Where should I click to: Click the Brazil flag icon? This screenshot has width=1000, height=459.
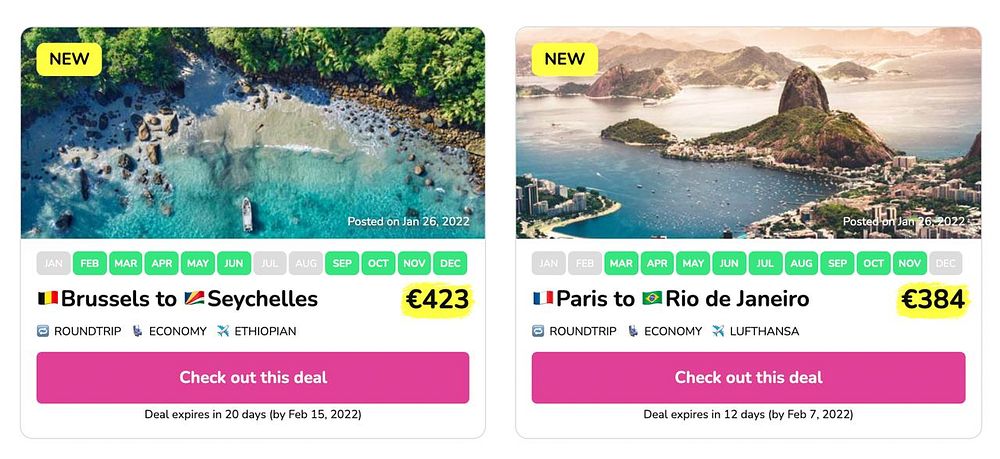point(652,299)
